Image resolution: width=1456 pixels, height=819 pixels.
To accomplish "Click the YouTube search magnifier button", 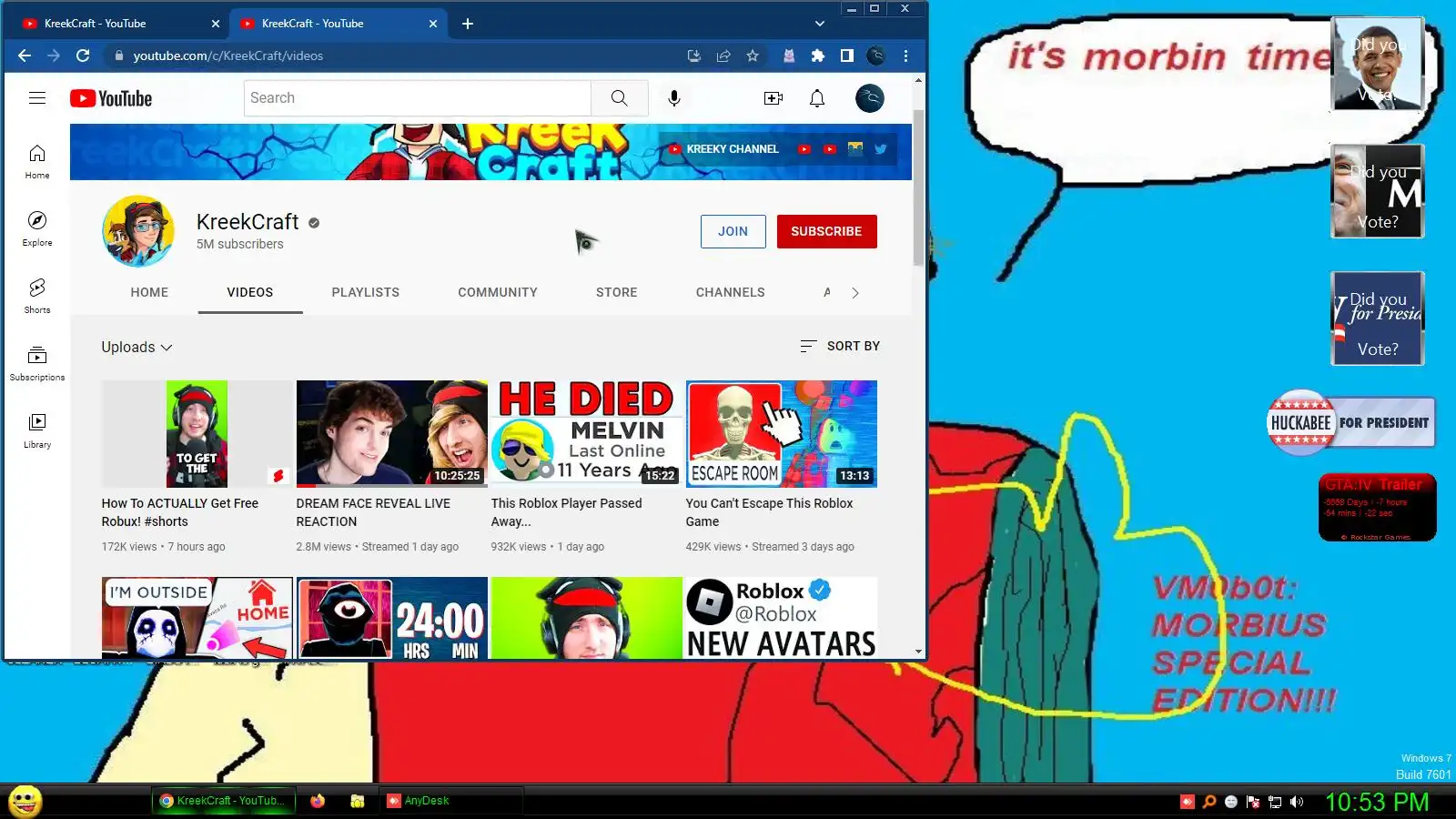I will (x=619, y=98).
